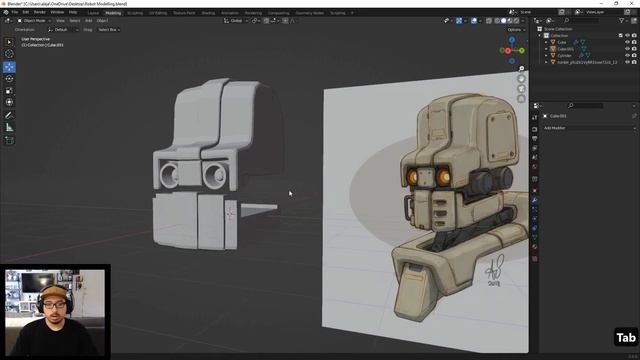Open the Scene properties tab
The image size is (640, 360).
[x=535, y=158]
